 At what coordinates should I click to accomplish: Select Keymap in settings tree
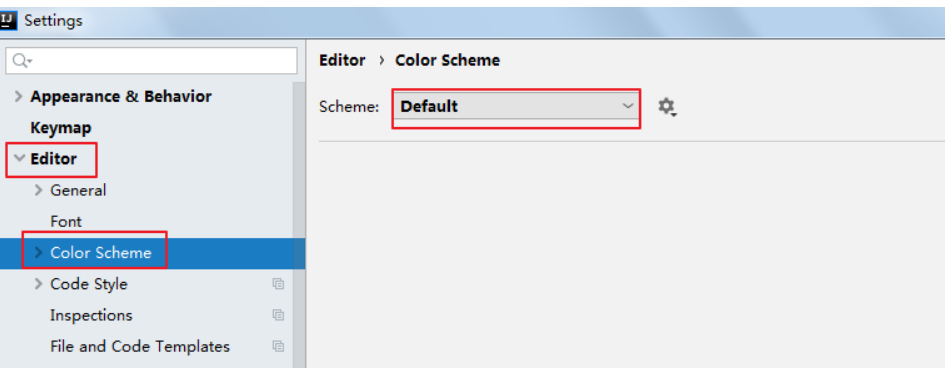click(x=61, y=128)
